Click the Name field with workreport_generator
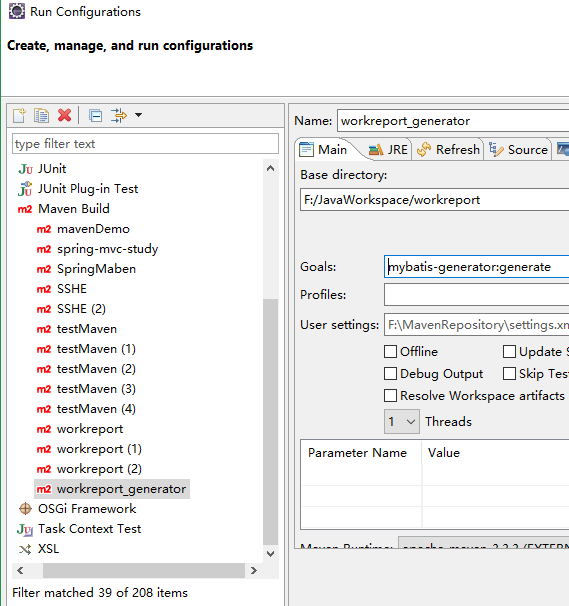The width and height of the screenshot is (569, 606). [453, 121]
